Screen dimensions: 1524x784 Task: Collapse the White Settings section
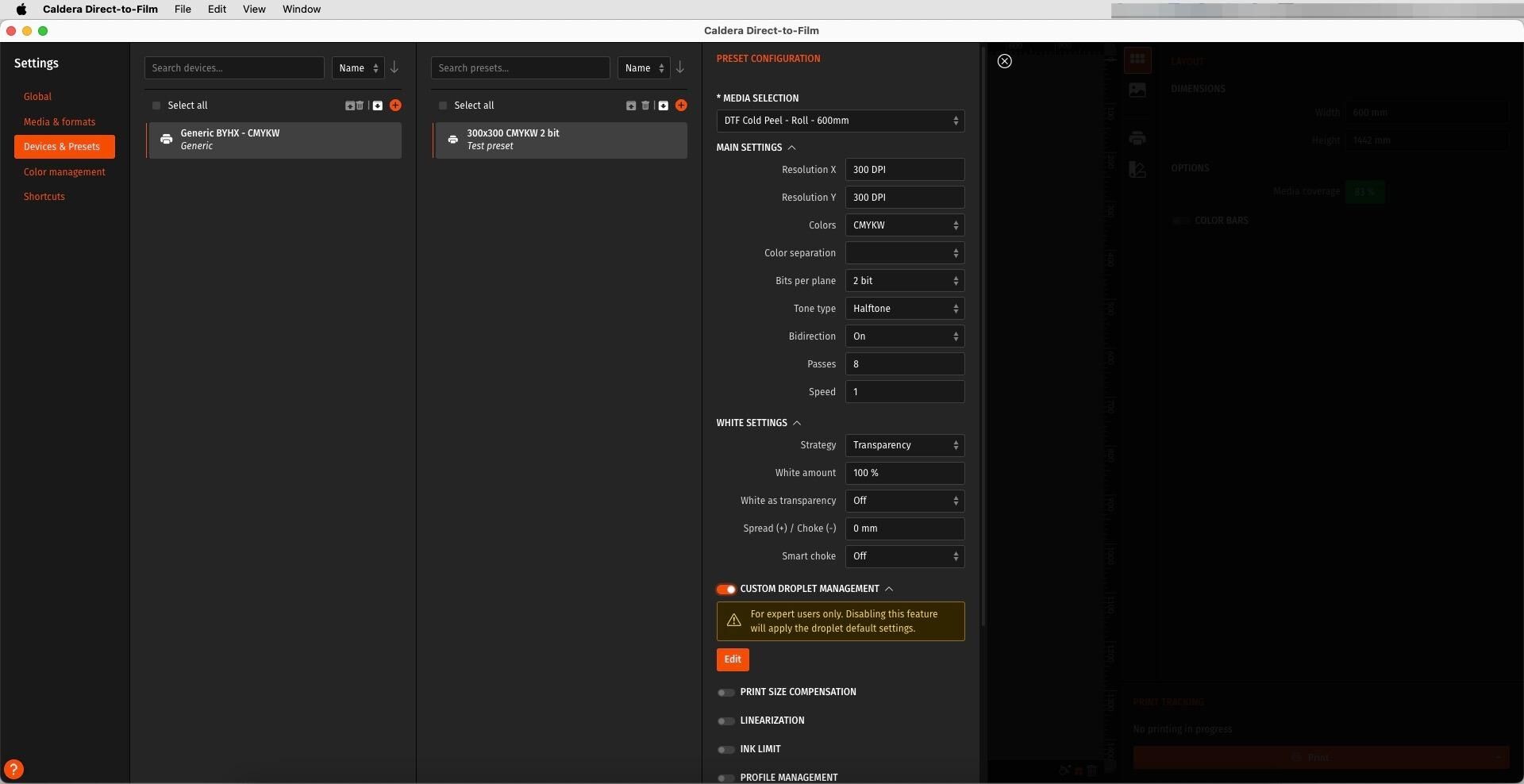797,423
